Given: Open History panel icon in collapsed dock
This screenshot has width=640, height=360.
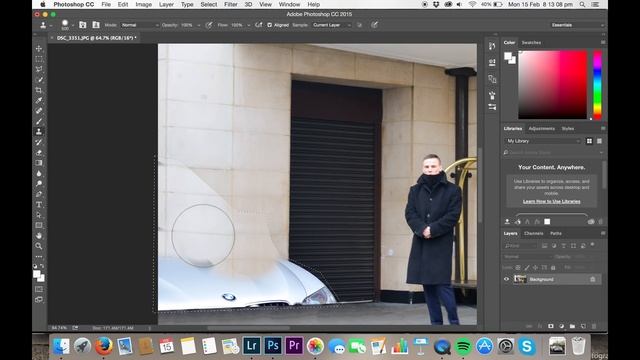Looking at the screenshot, I should 492,46.
